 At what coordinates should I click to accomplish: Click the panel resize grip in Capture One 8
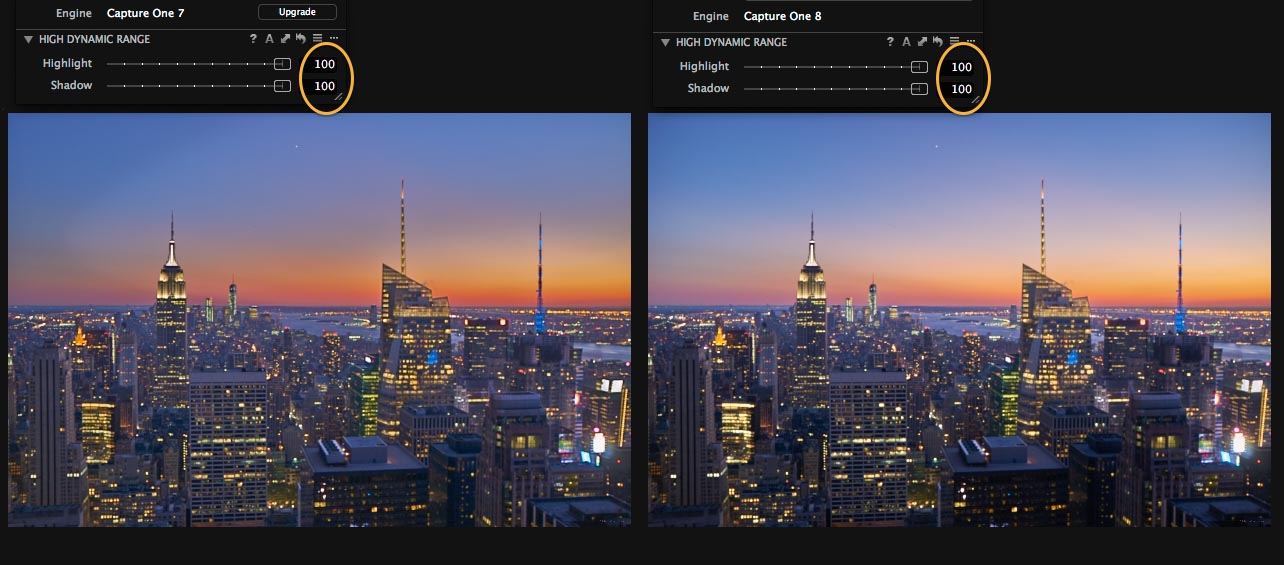975,100
